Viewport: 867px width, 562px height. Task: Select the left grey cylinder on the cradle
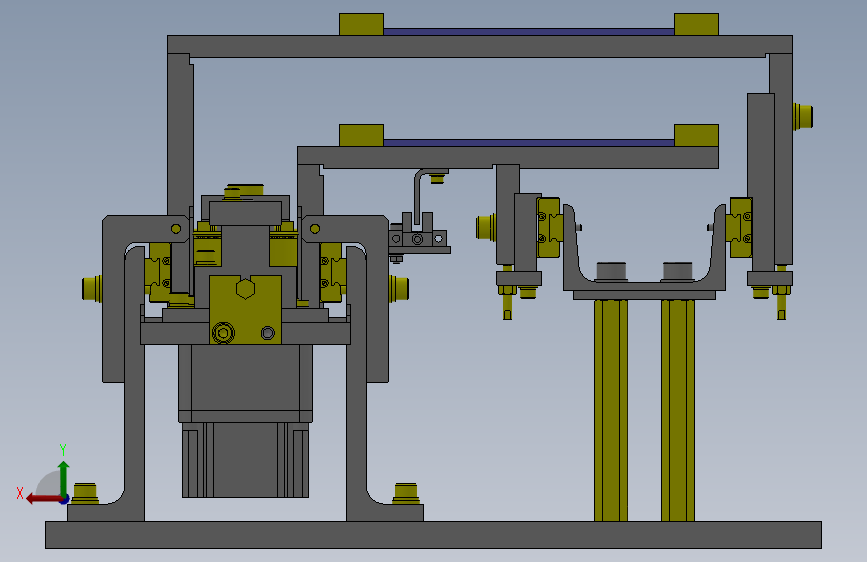[611, 272]
